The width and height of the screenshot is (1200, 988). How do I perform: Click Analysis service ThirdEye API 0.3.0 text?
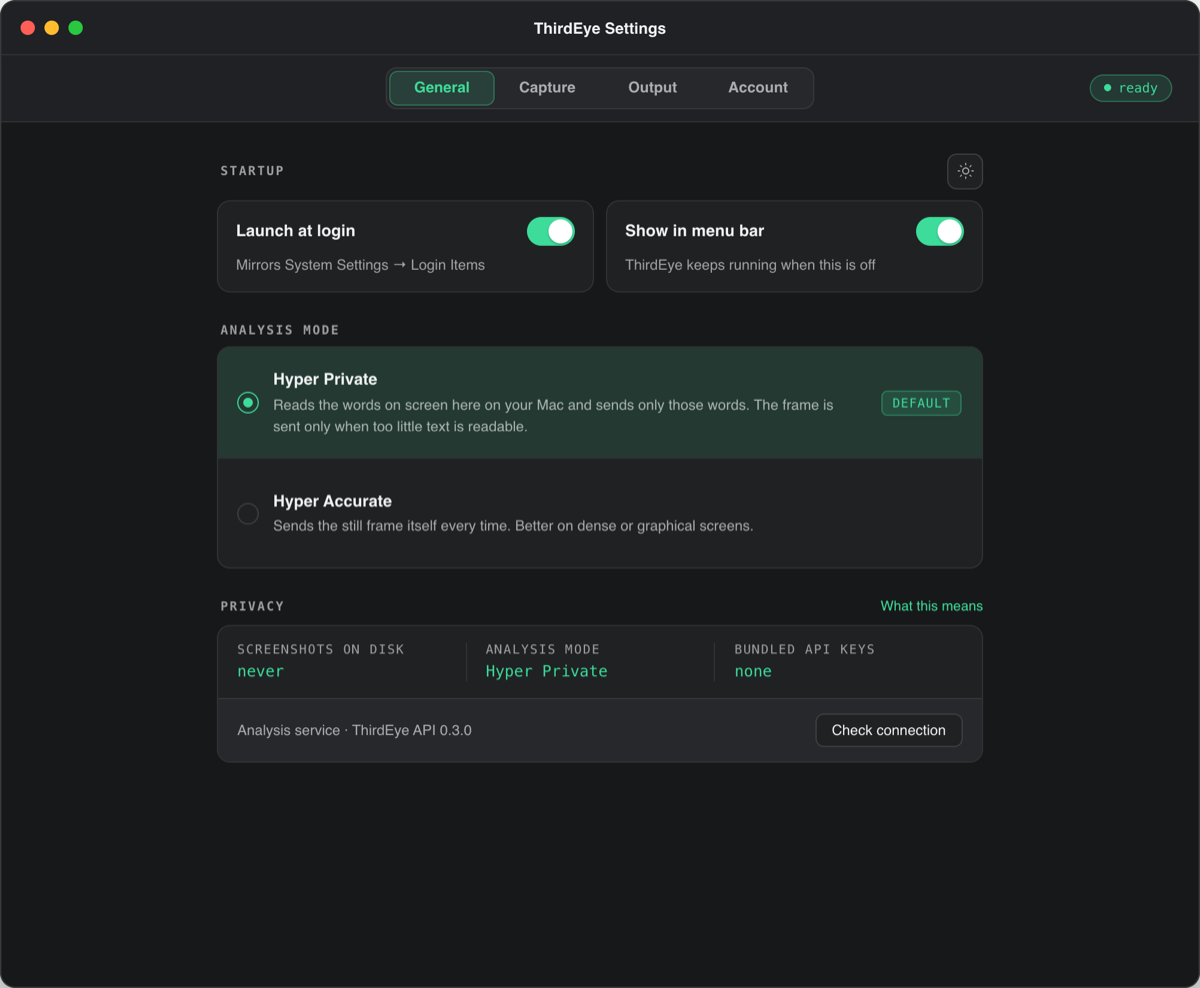tap(354, 730)
